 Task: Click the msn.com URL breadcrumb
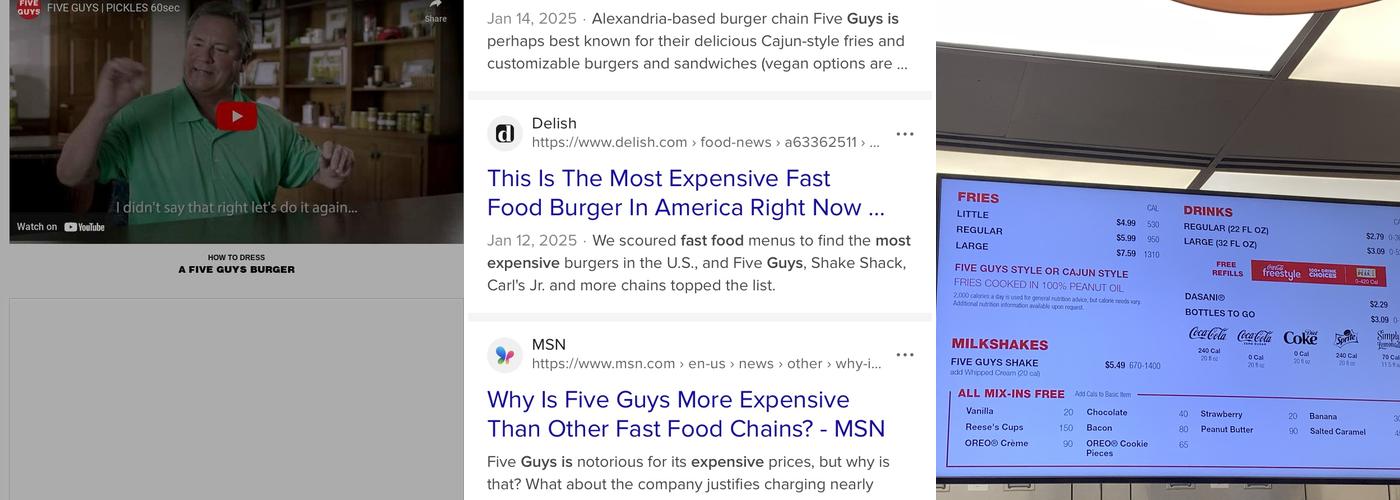pyautogui.click(x=705, y=364)
